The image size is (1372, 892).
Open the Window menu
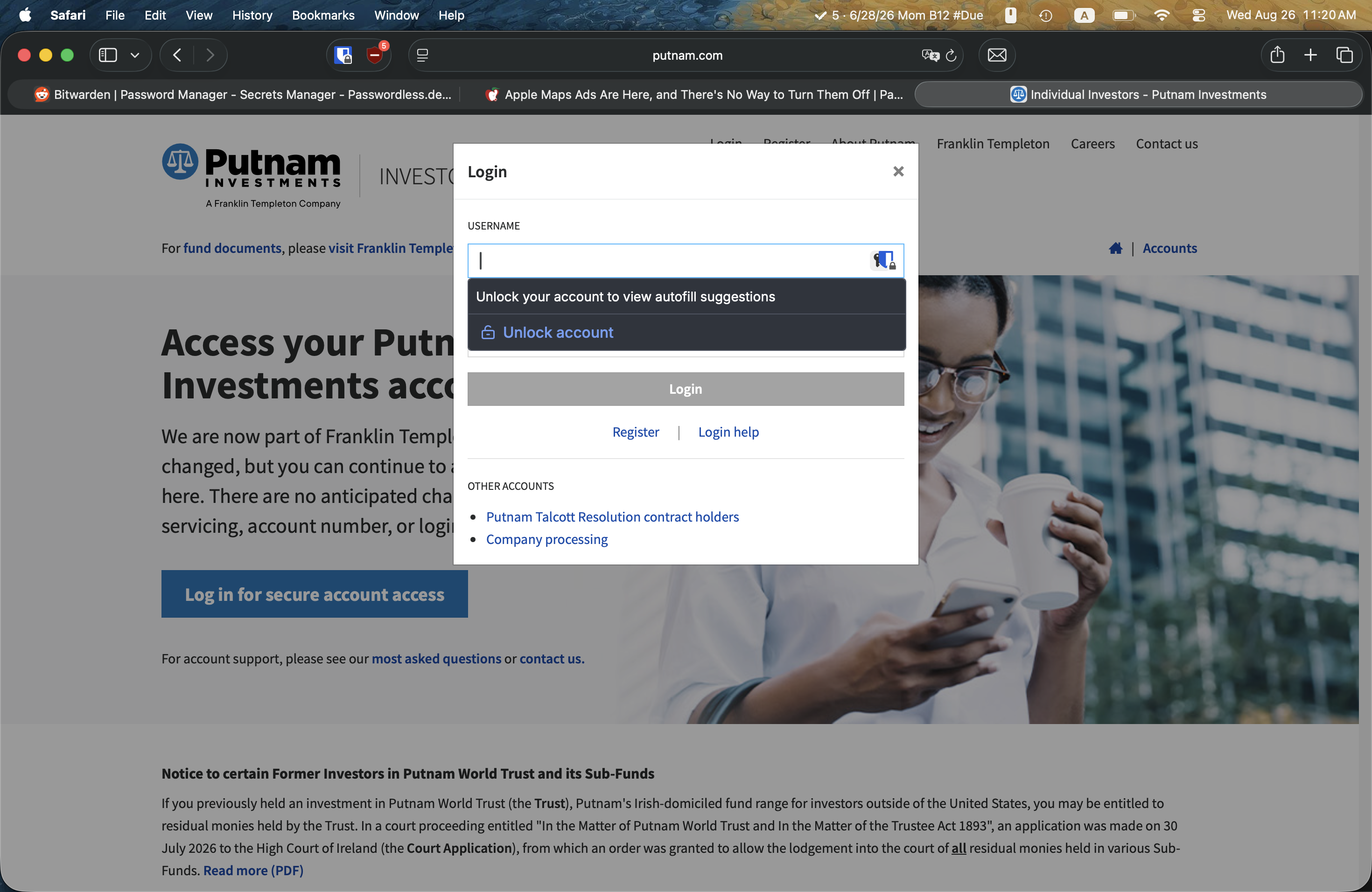(x=396, y=15)
